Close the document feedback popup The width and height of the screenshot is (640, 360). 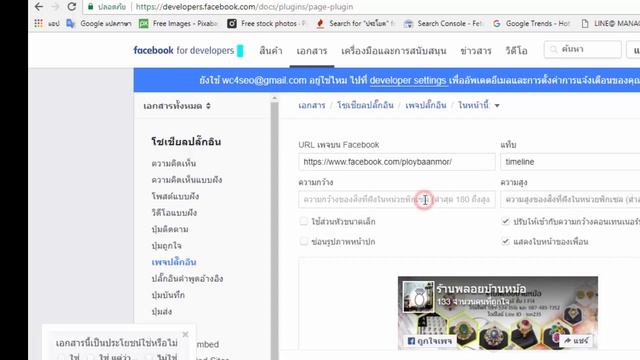185,334
